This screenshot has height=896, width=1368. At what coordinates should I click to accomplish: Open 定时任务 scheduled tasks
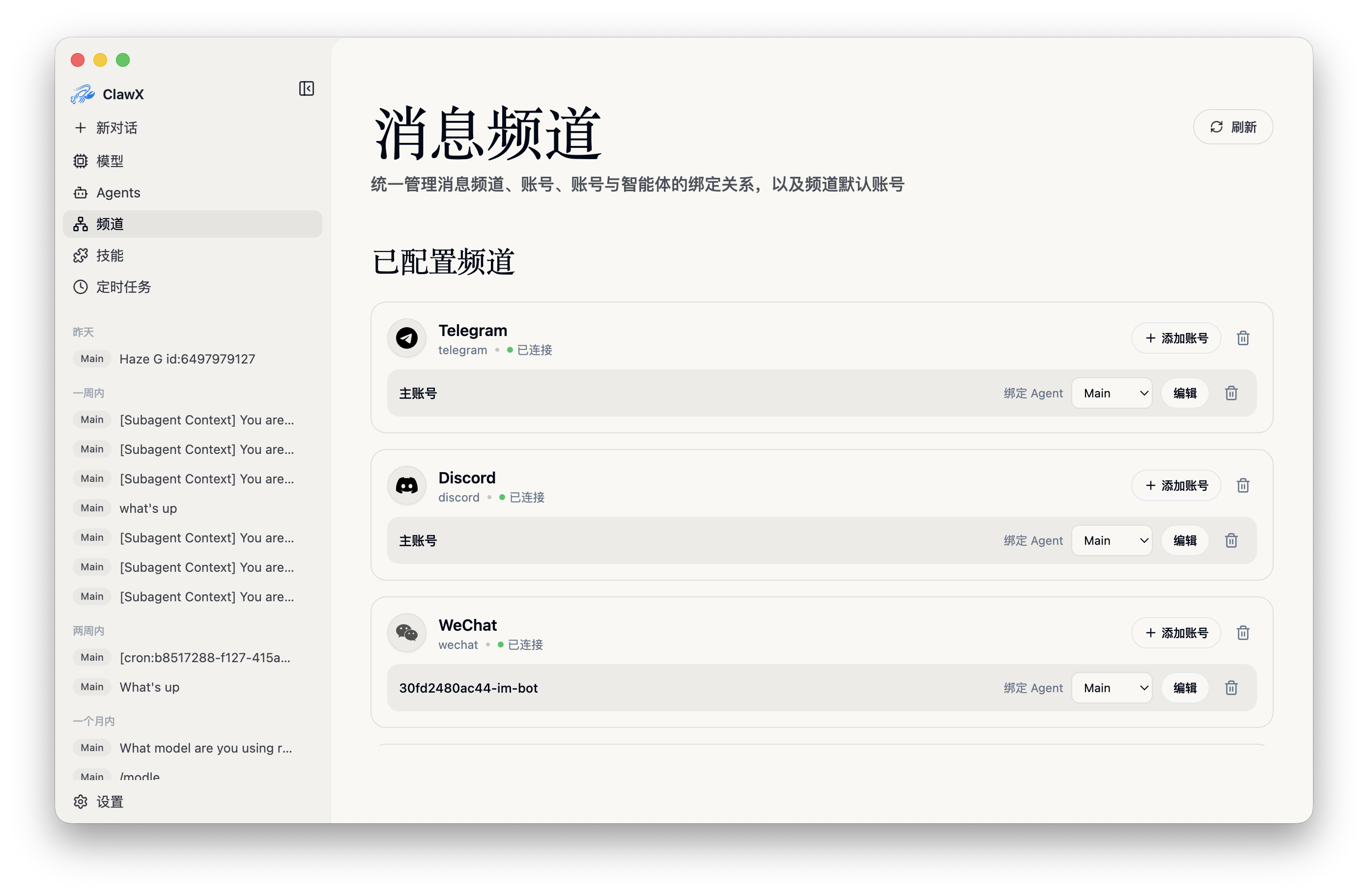point(192,287)
